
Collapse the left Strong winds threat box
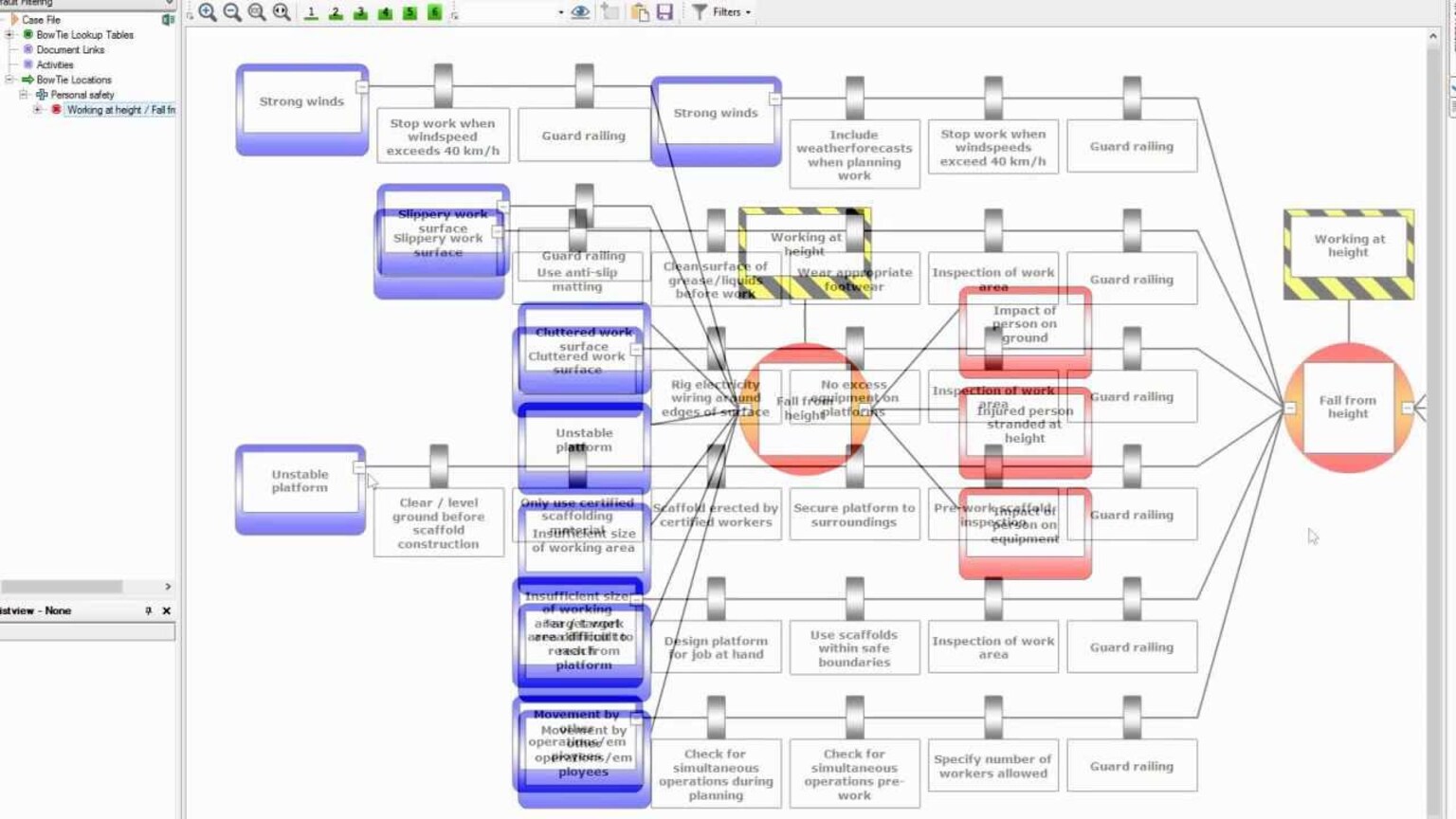tap(362, 87)
